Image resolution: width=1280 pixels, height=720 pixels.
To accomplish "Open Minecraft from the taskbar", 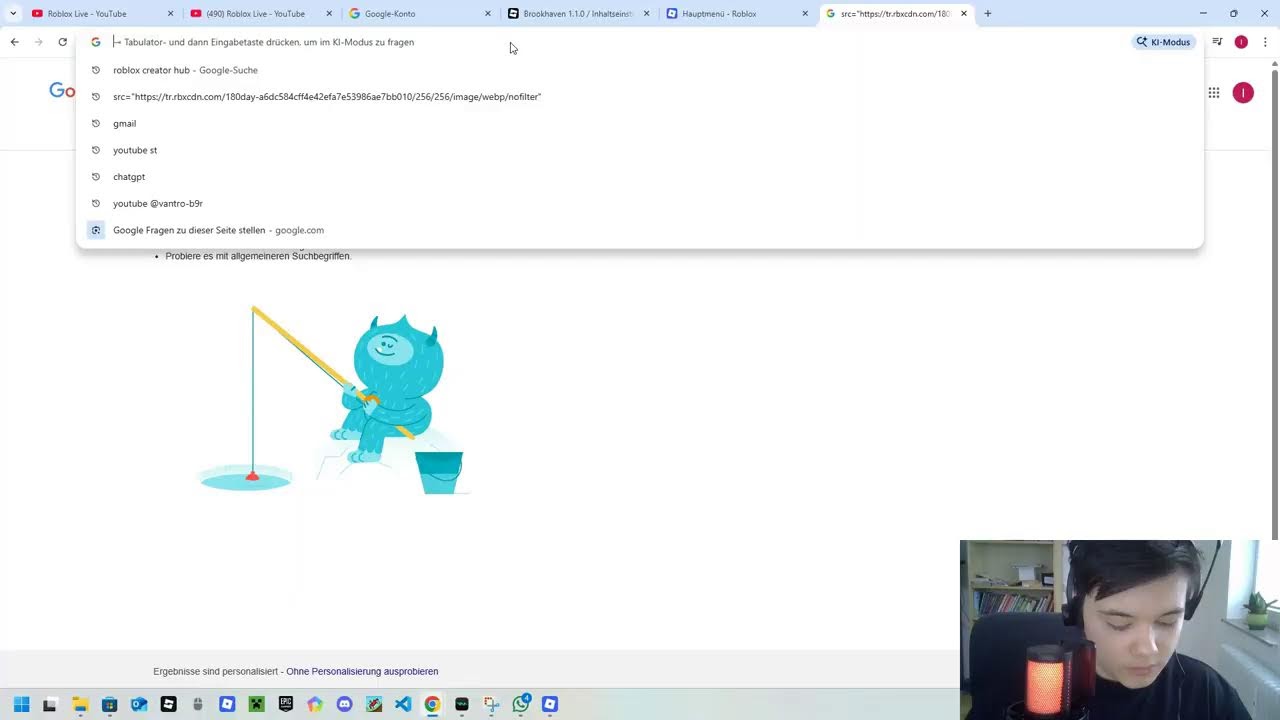I will click(256, 704).
